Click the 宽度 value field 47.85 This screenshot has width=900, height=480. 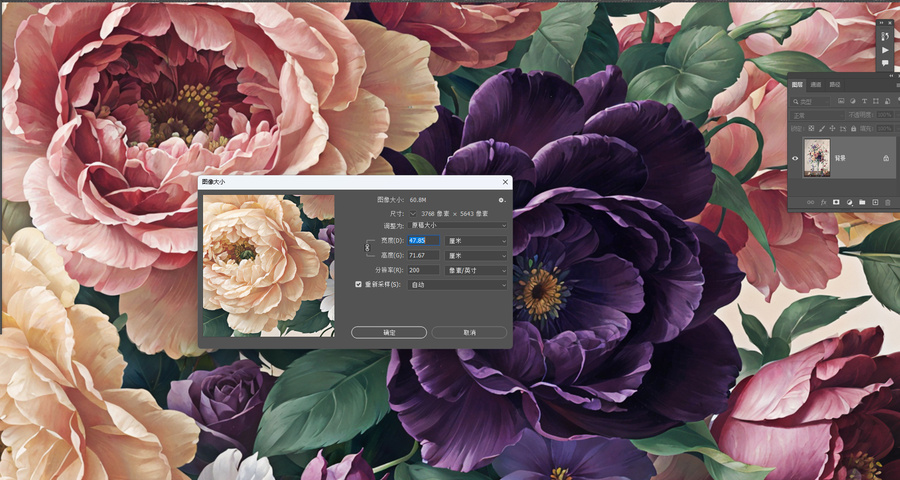click(x=424, y=241)
